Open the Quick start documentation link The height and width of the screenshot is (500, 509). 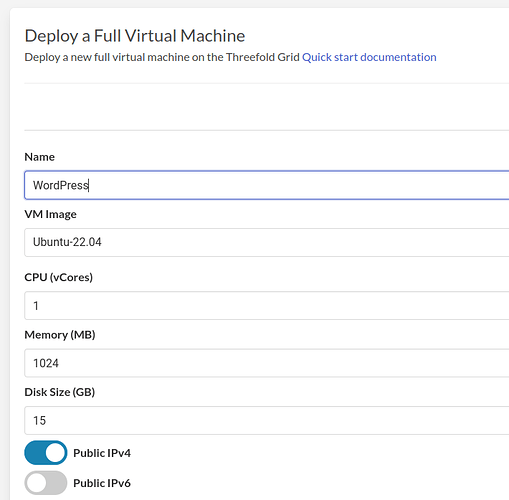pyautogui.click(x=369, y=57)
